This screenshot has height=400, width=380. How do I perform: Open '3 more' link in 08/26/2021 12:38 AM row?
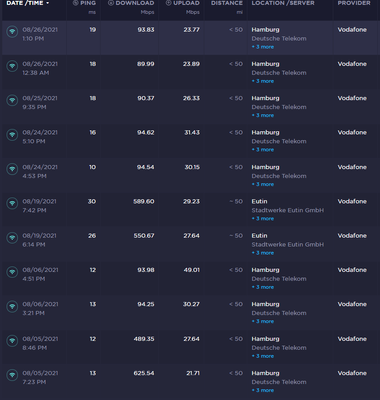click(263, 81)
